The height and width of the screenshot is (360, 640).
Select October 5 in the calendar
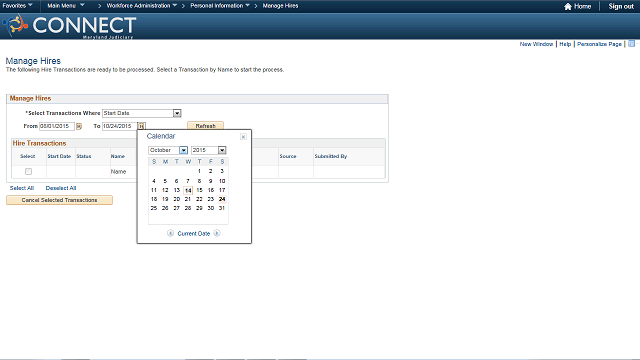pos(165,181)
